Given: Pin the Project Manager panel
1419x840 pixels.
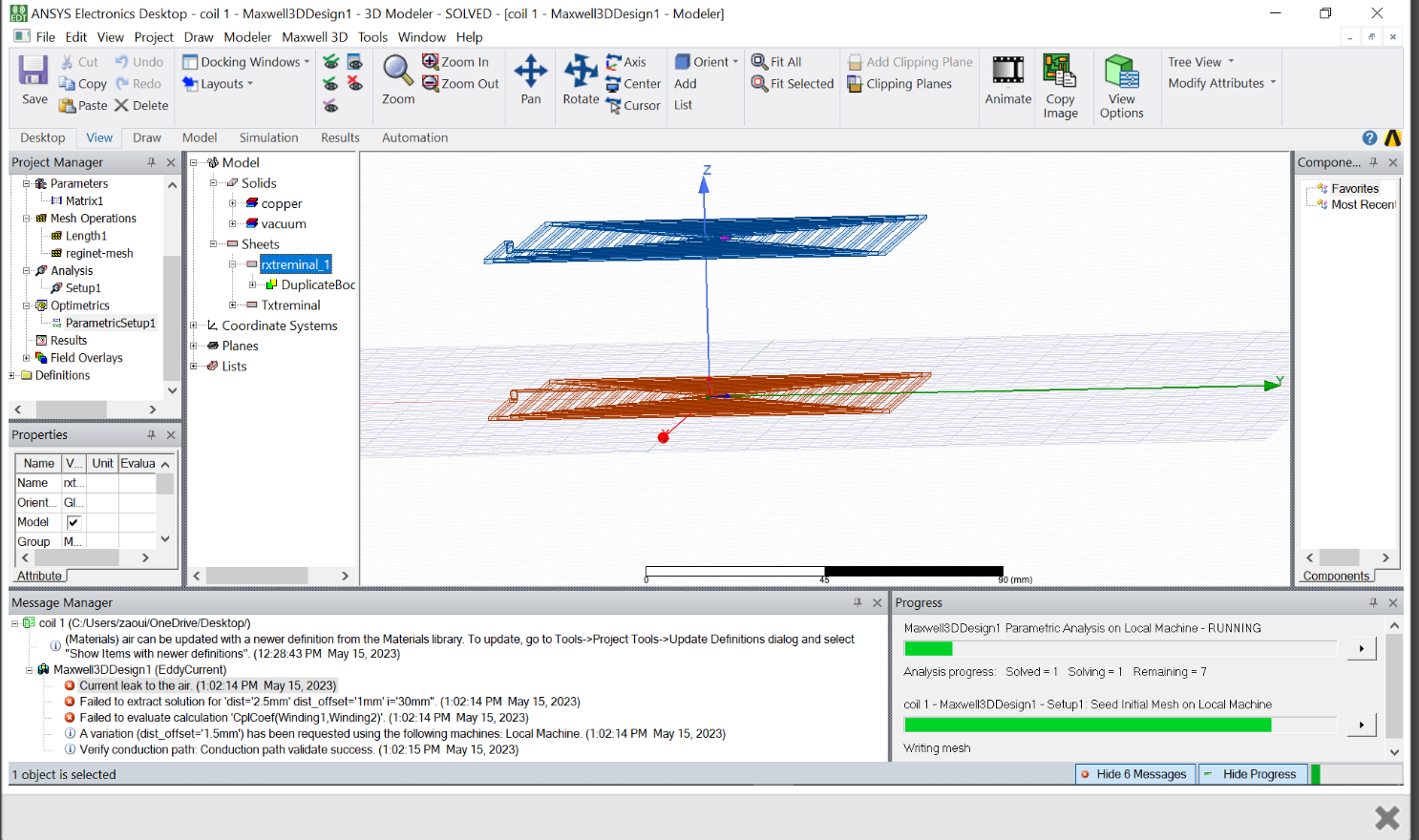Looking at the screenshot, I should [x=151, y=163].
